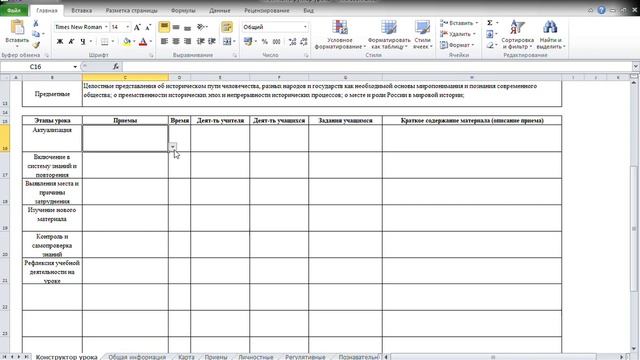Click the Clear eraser icon
The width and height of the screenshot is (640, 360).
(x=490, y=45)
